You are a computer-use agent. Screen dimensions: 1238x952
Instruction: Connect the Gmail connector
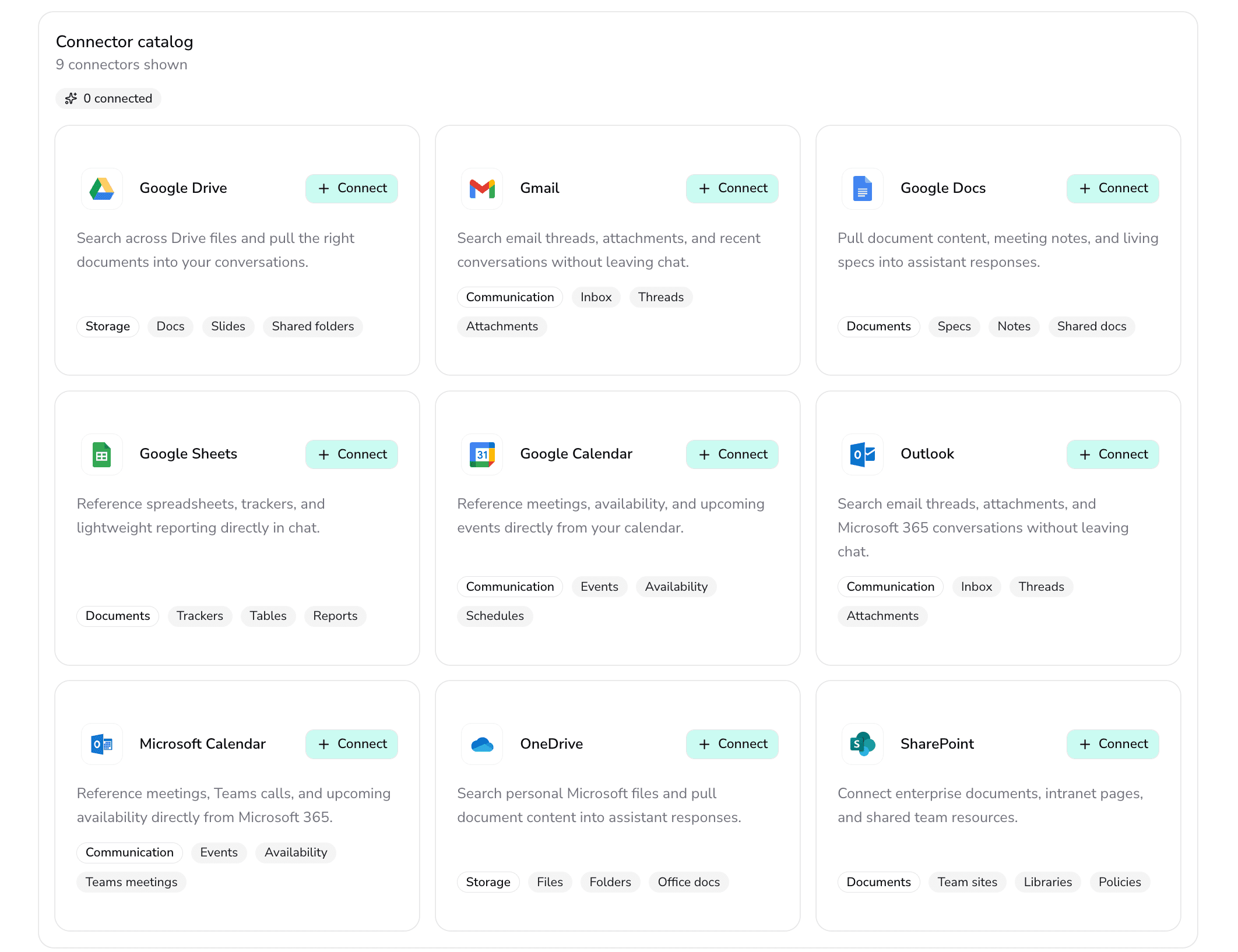tap(732, 188)
